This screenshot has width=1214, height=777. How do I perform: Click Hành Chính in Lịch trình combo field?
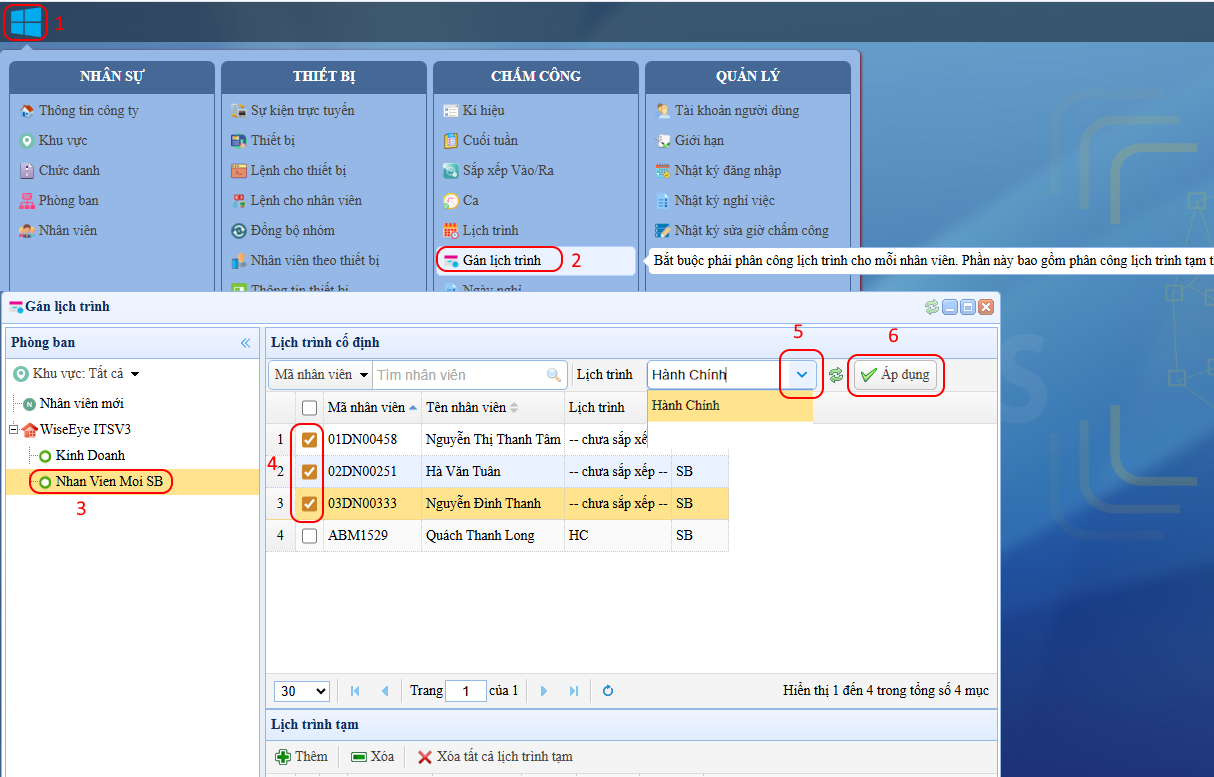tap(717, 375)
